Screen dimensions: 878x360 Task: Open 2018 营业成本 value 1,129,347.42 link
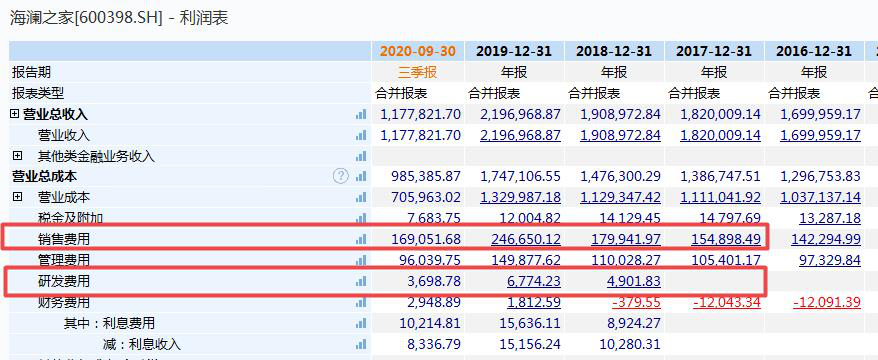click(620, 197)
